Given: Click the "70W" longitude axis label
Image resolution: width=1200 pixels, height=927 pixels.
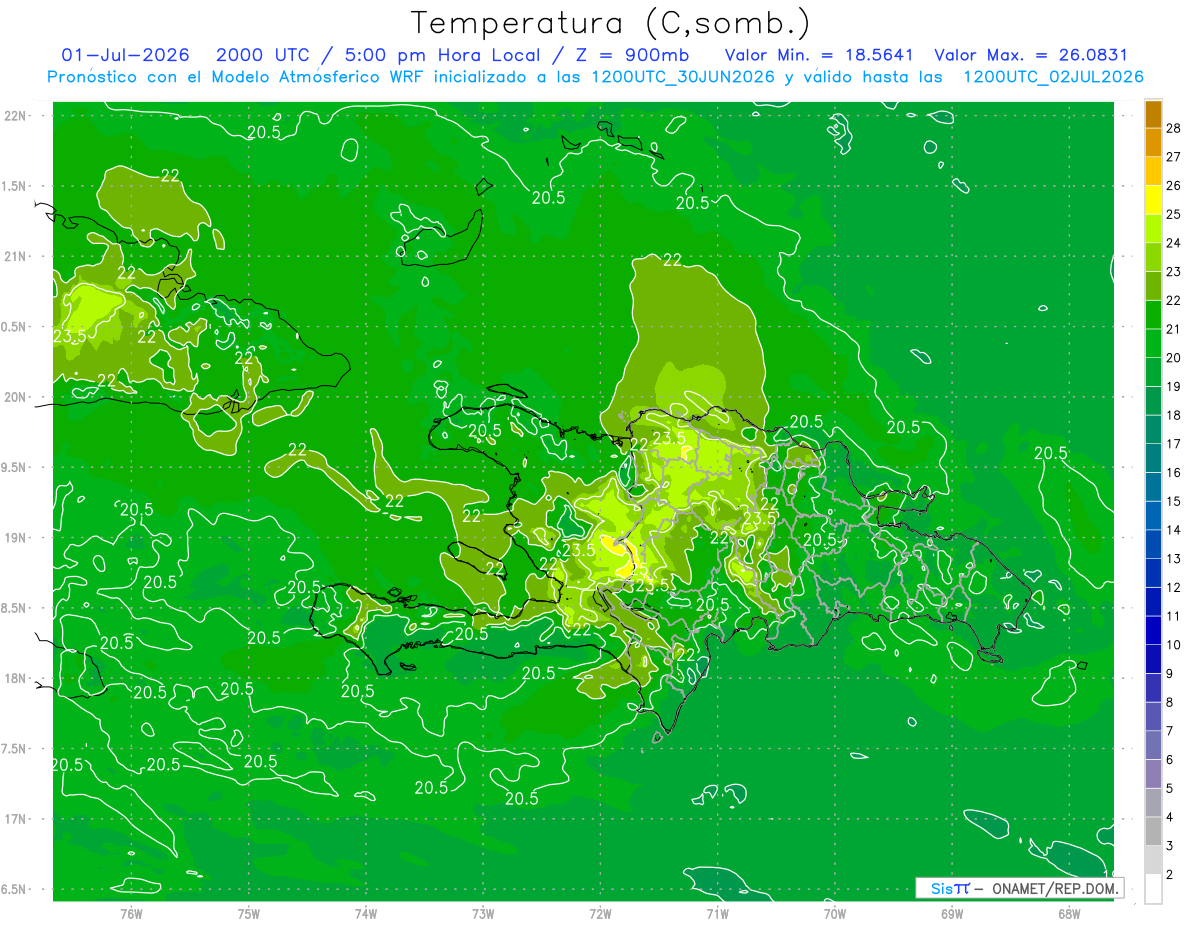Looking at the screenshot, I should pos(835,914).
